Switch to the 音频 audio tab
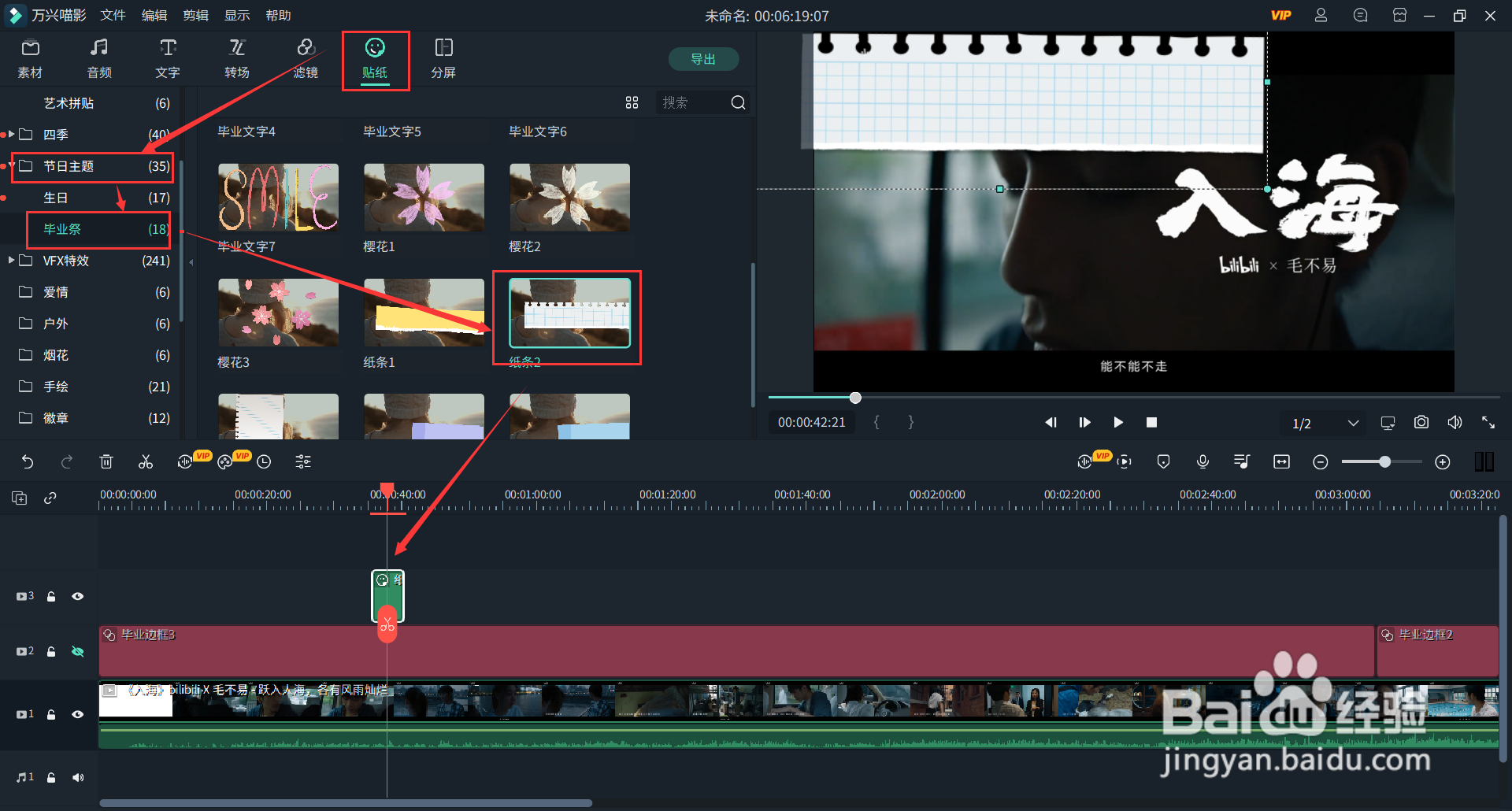Screen dimensions: 1512x811 pyautogui.click(x=99, y=59)
